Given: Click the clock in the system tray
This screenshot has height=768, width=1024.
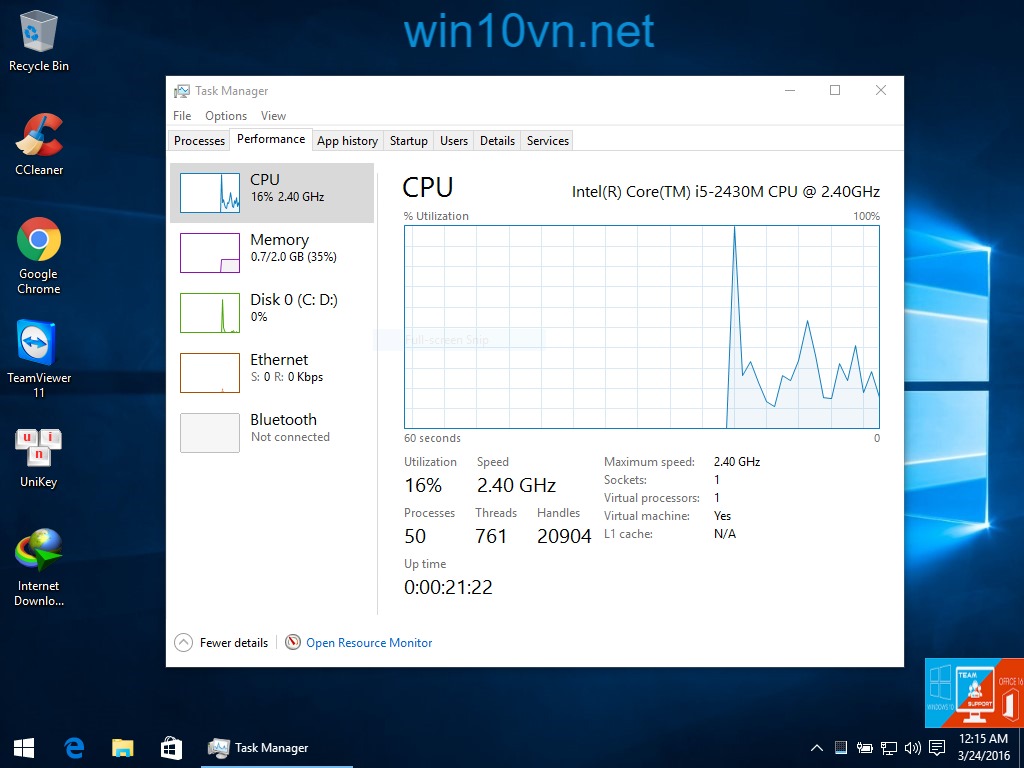Looking at the screenshot, I should [966, 747].
